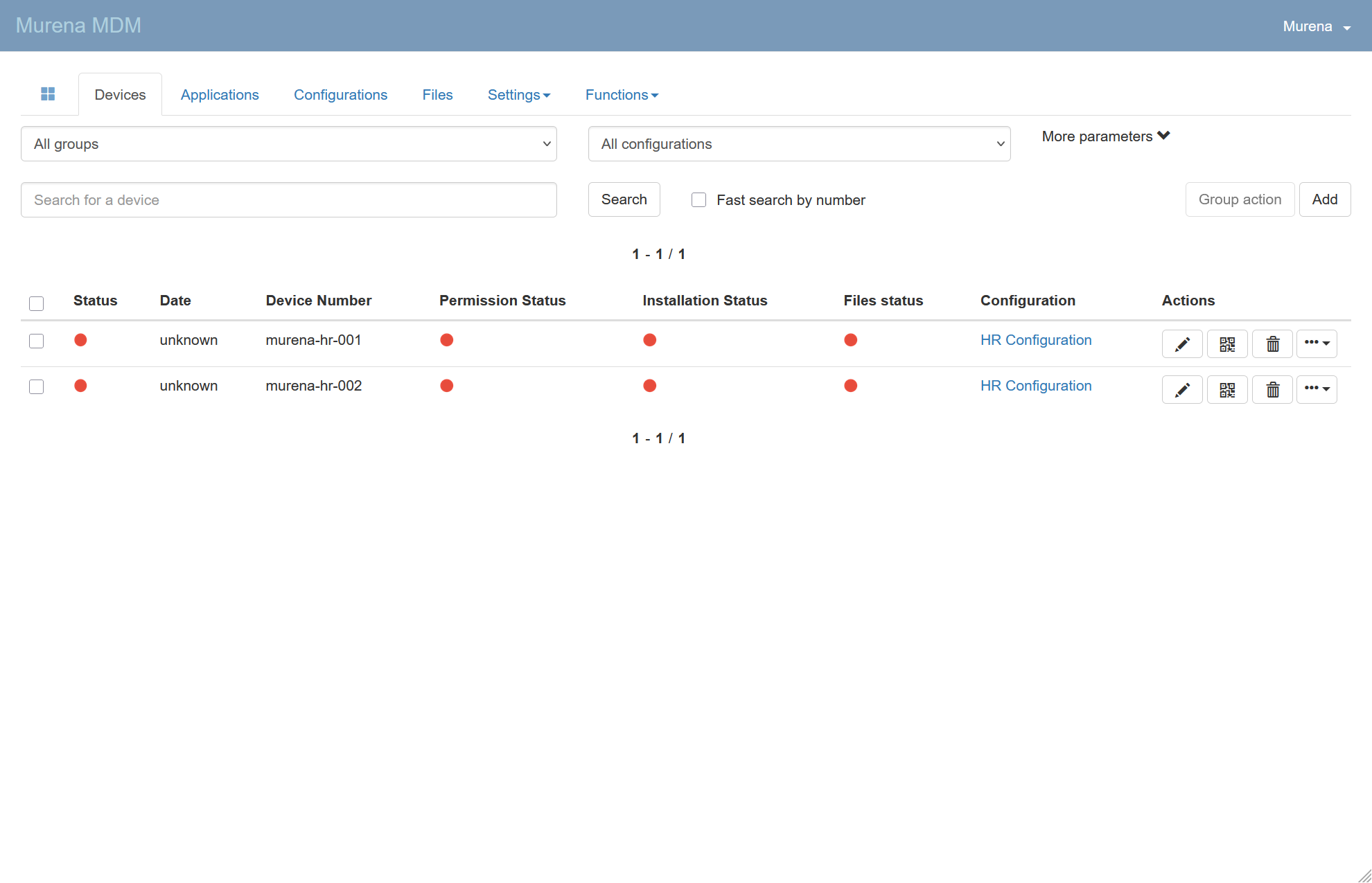Delete device murena-hr-002 using trash icon

point(1272,390)
